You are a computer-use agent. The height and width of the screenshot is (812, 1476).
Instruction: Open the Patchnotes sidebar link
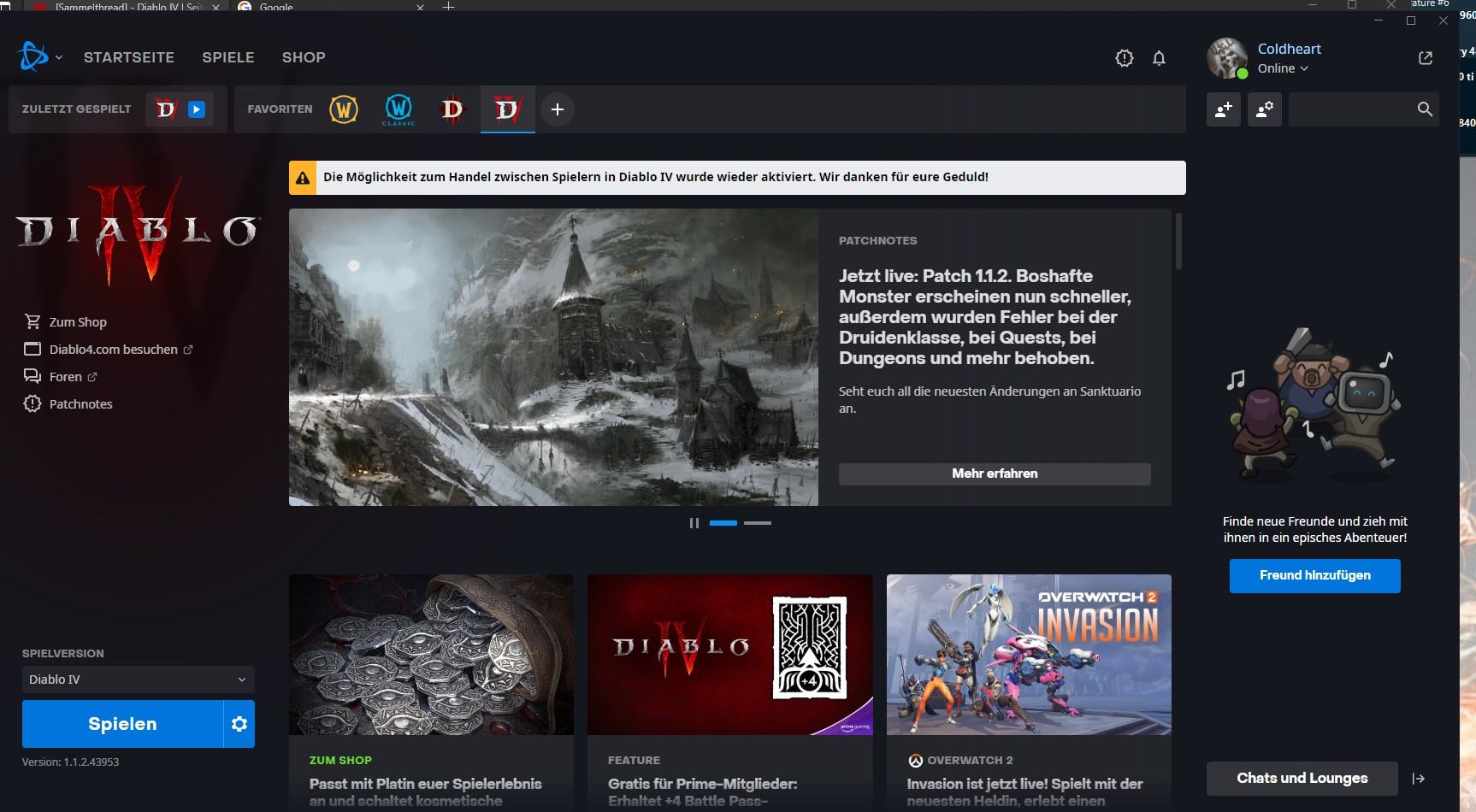pos(80,404)
